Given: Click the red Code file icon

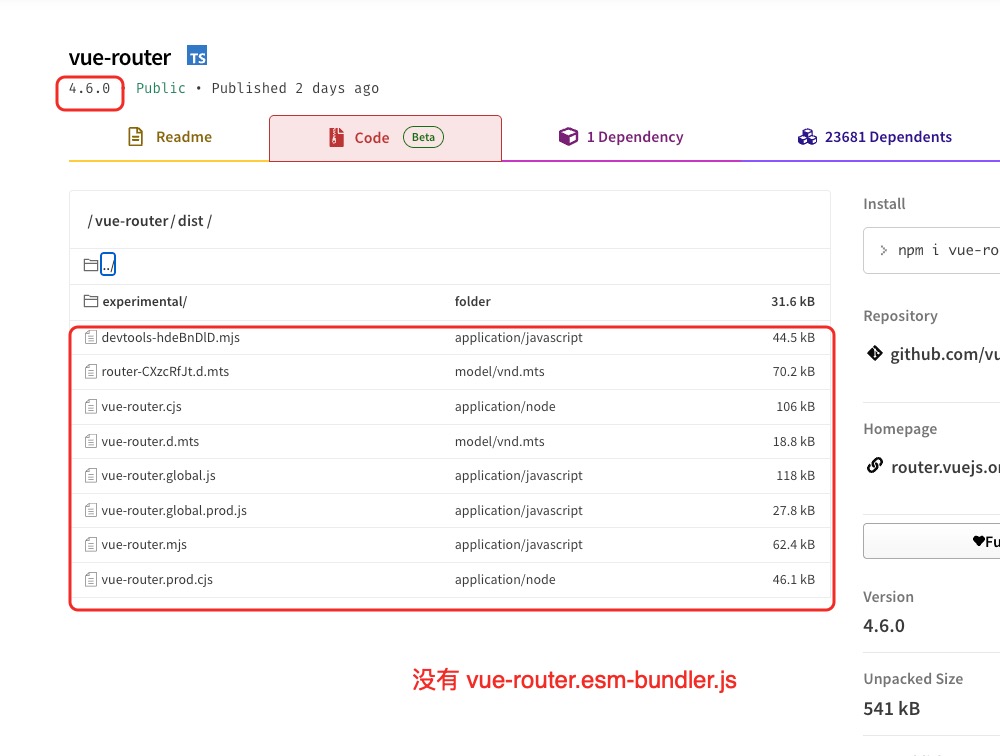Looking at the screenshot, I should [336, 138].
